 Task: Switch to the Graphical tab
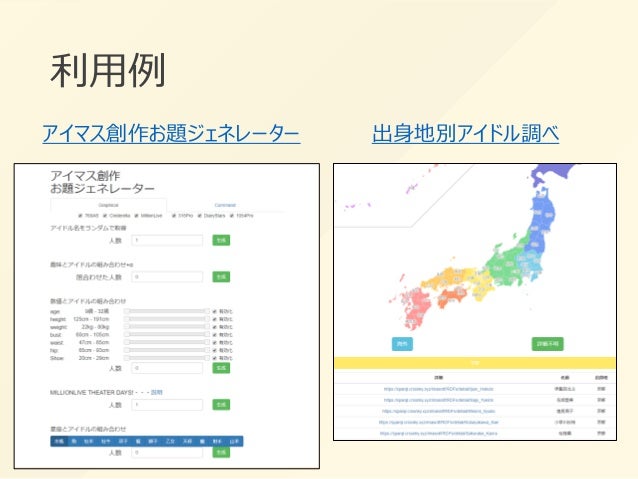(109, 205)
